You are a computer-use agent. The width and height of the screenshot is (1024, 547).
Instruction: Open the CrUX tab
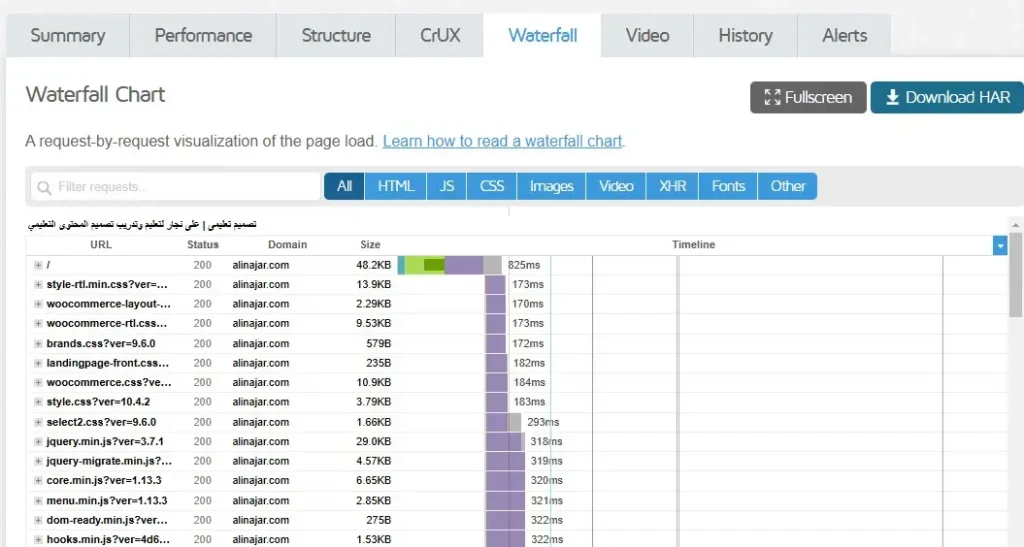[440, 36]
